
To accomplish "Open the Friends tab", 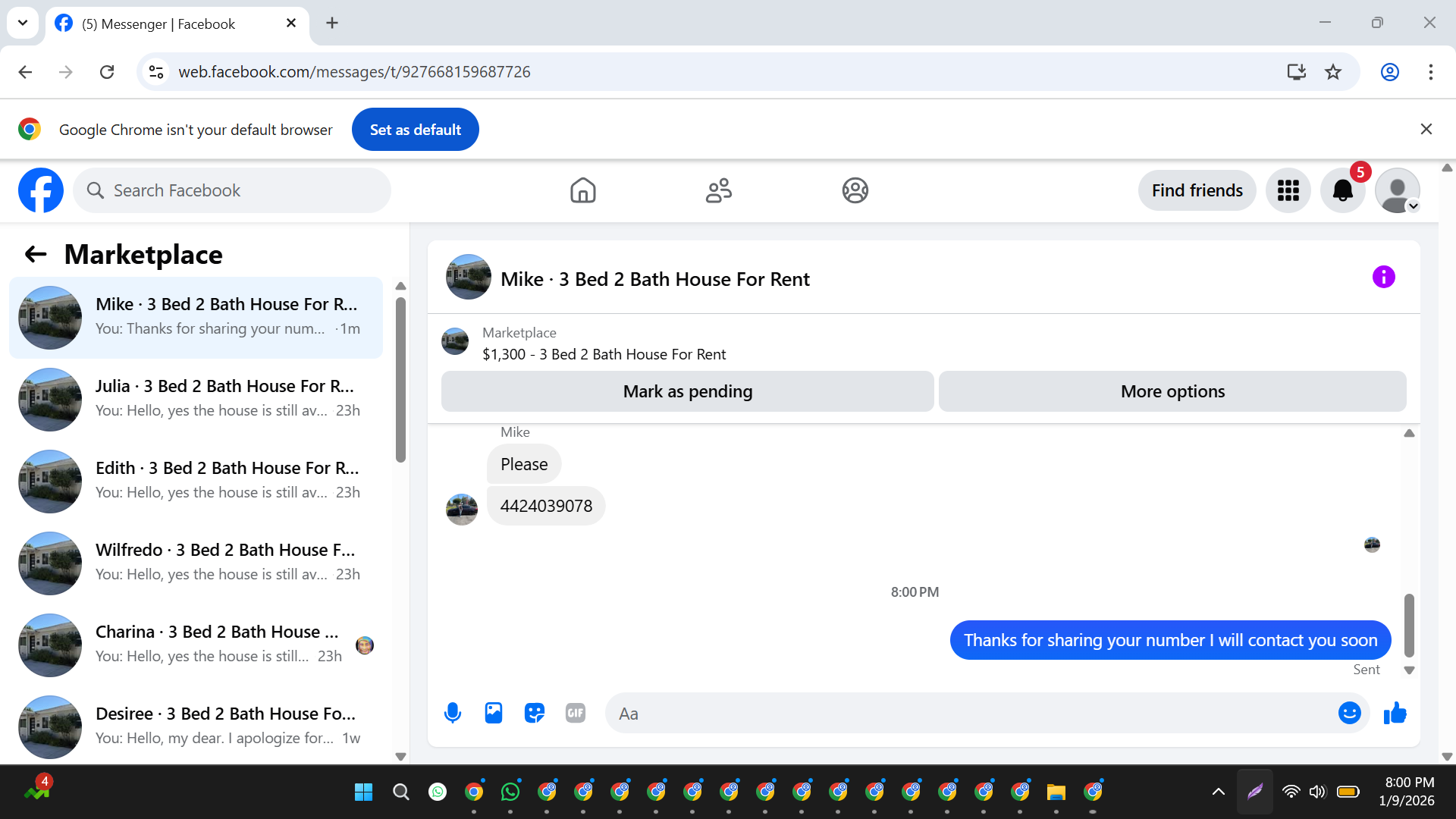I will (x=718, y=190).
